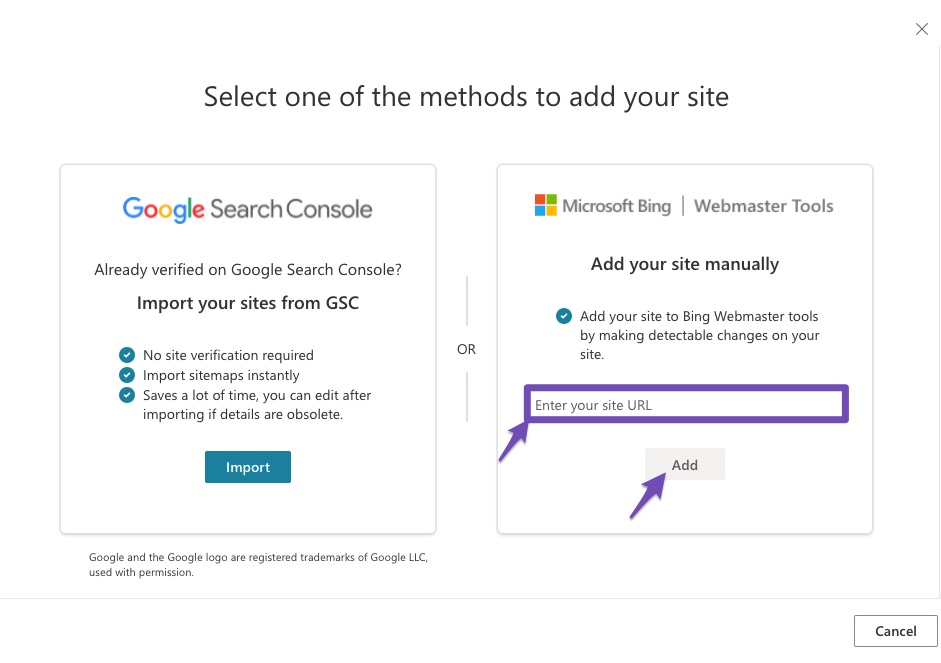Click the "Select one of the methods" heading
This screenshot has width=941, height=663.
pyautogui.click(x=466, y=97)
